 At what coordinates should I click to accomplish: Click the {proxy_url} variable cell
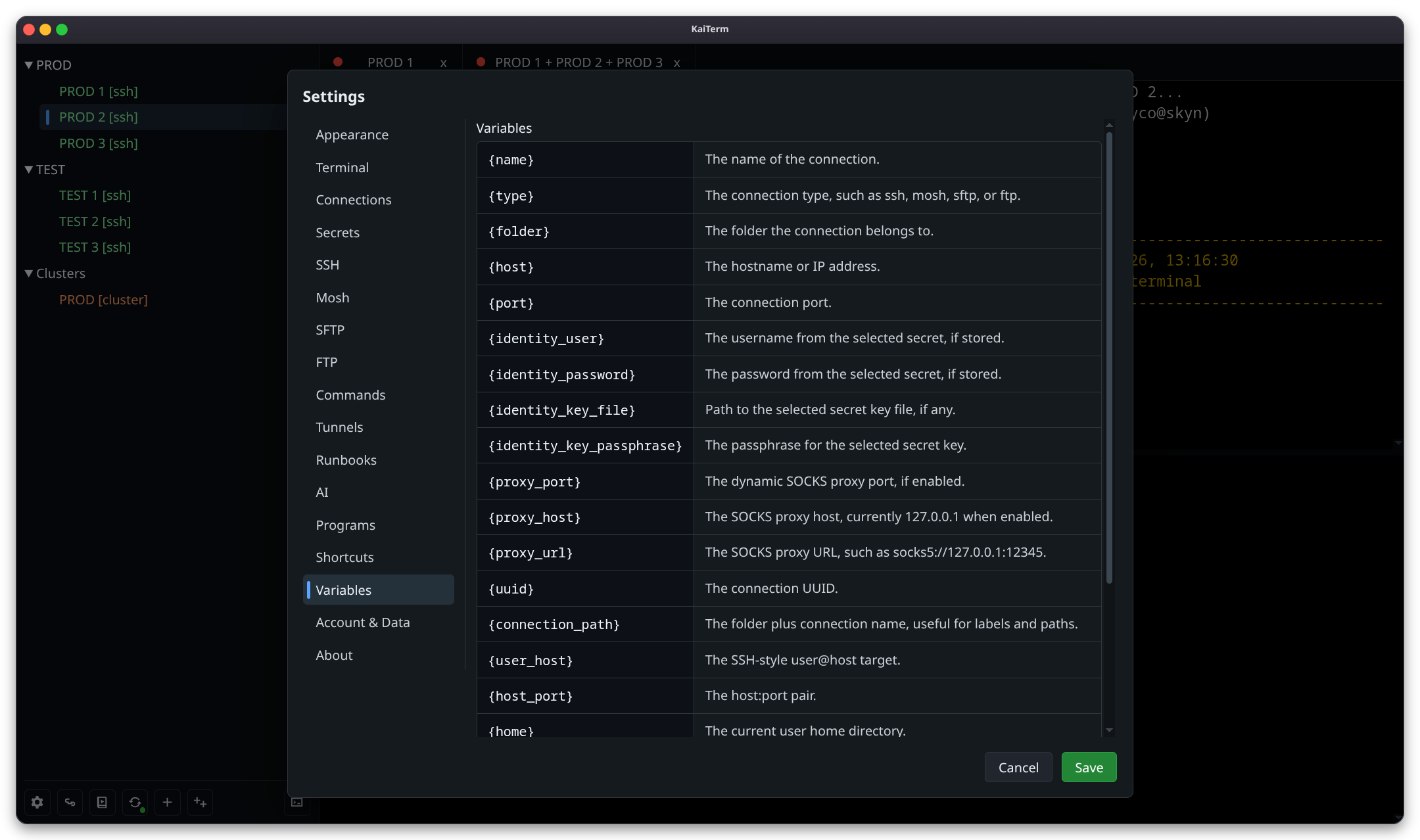click(x=585, y=553)
